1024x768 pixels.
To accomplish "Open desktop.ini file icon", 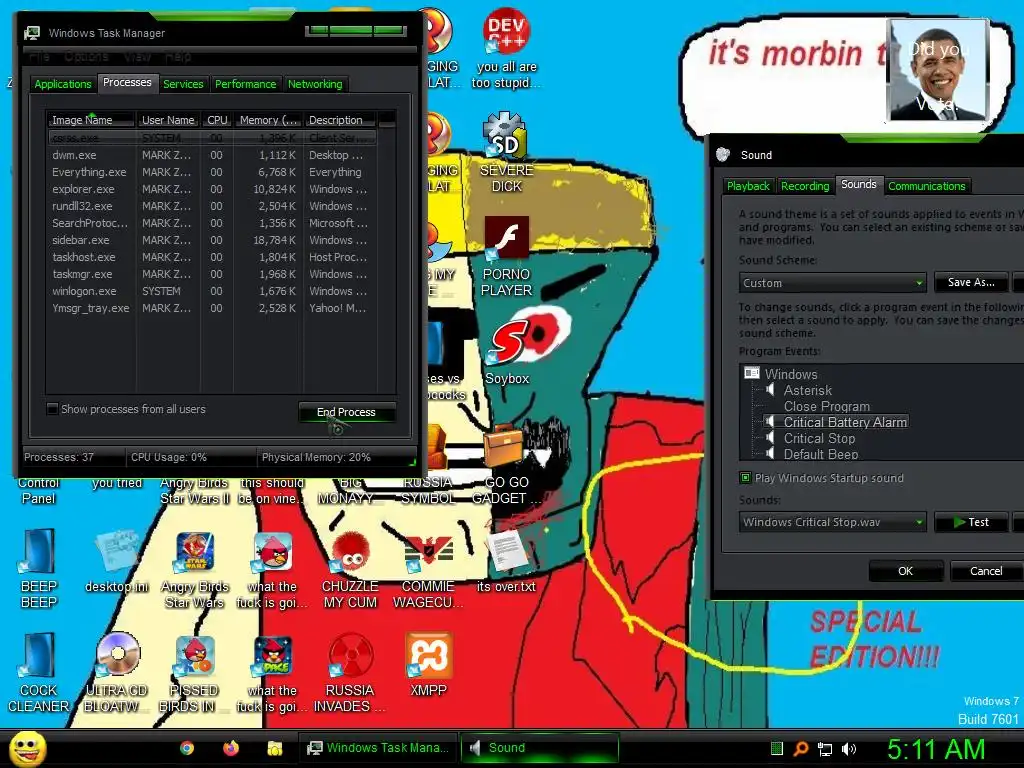I will tap(117, 552).
